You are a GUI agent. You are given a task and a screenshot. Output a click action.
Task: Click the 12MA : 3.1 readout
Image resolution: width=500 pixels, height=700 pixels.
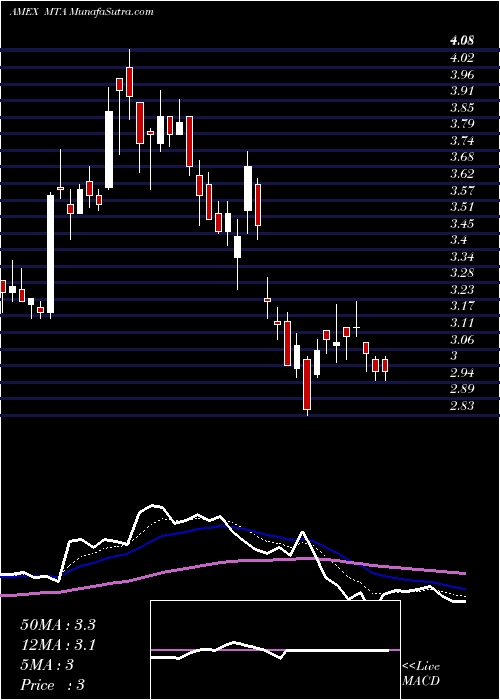[58, 645]
